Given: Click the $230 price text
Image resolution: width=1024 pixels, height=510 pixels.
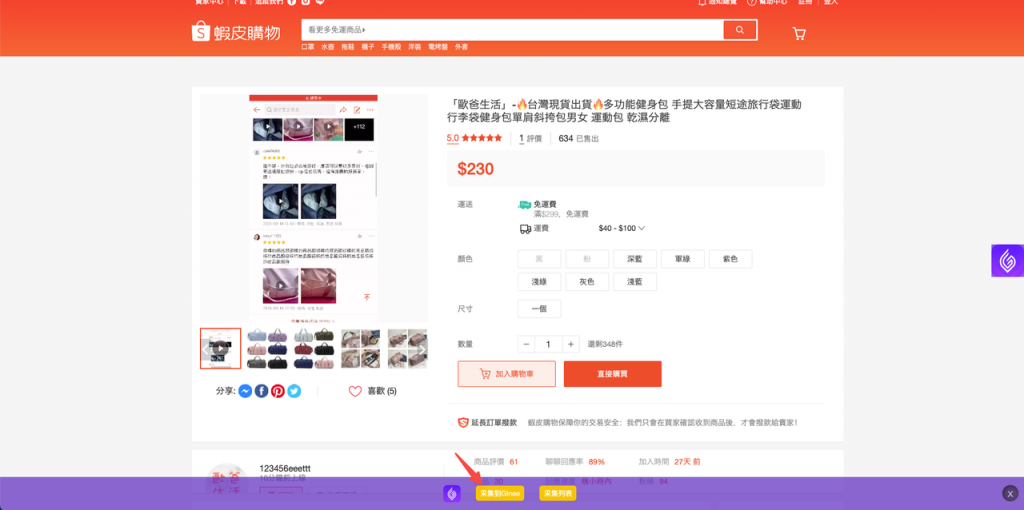Looking at the screenshot, I should (x=475, y=169).
